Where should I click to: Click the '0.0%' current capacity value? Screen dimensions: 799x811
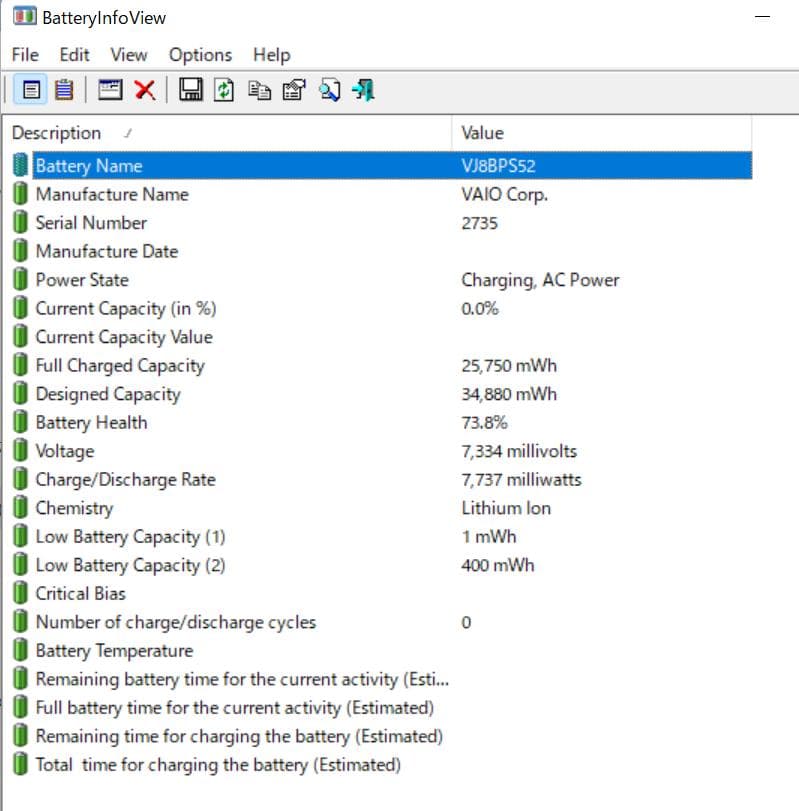click(x=480, y=308)
